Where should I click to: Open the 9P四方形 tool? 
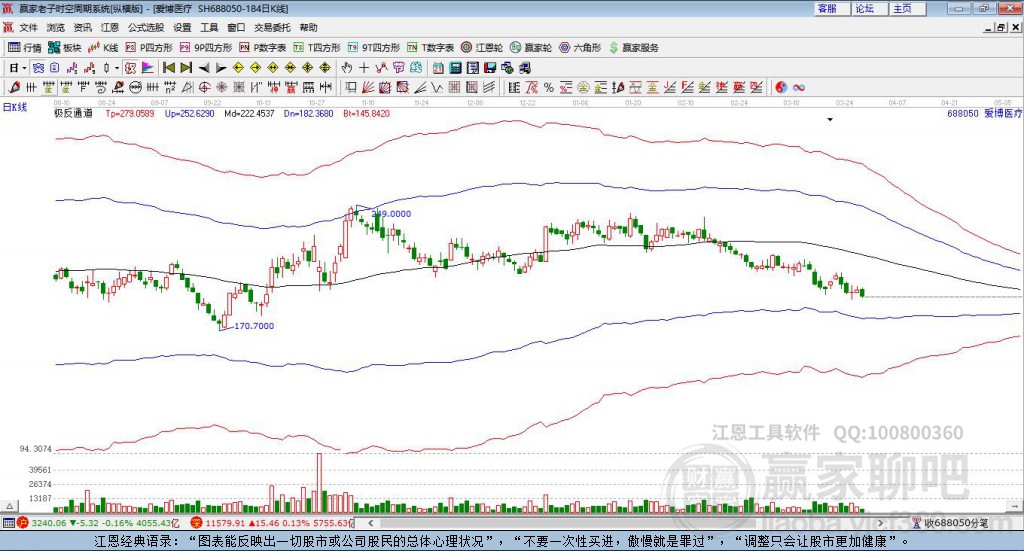(x=206, y=48)
